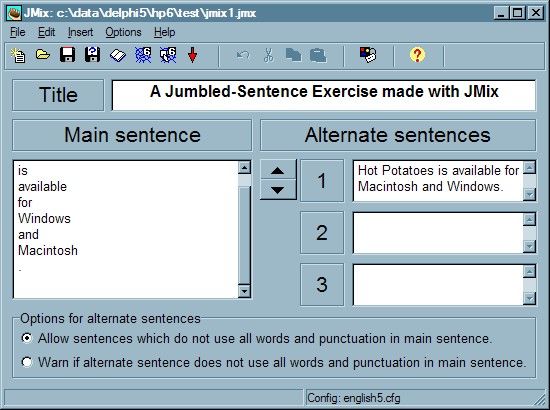Open the Insert menu

pos(80,32)
